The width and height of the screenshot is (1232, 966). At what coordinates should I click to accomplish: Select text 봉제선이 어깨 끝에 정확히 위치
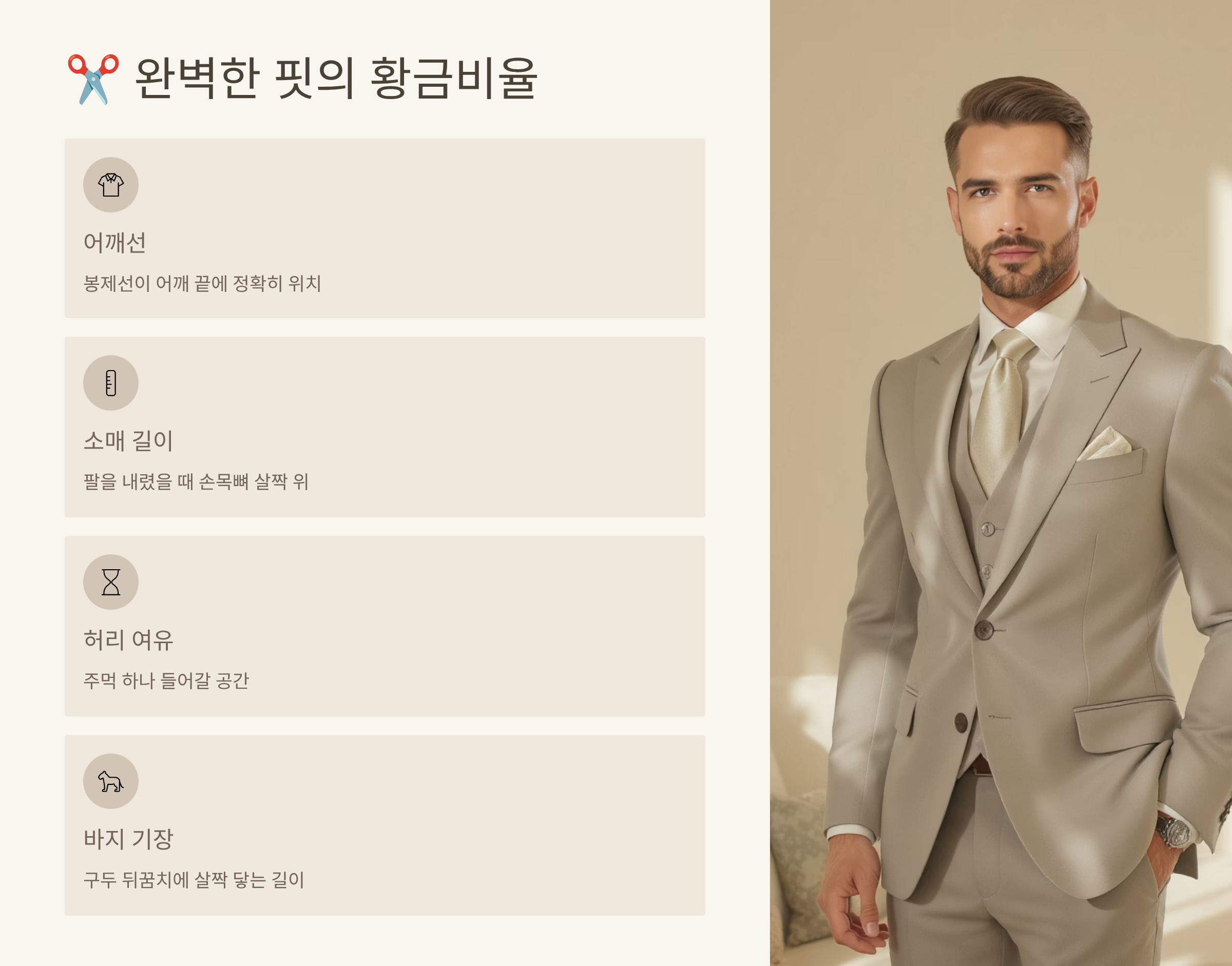(202, 283)
